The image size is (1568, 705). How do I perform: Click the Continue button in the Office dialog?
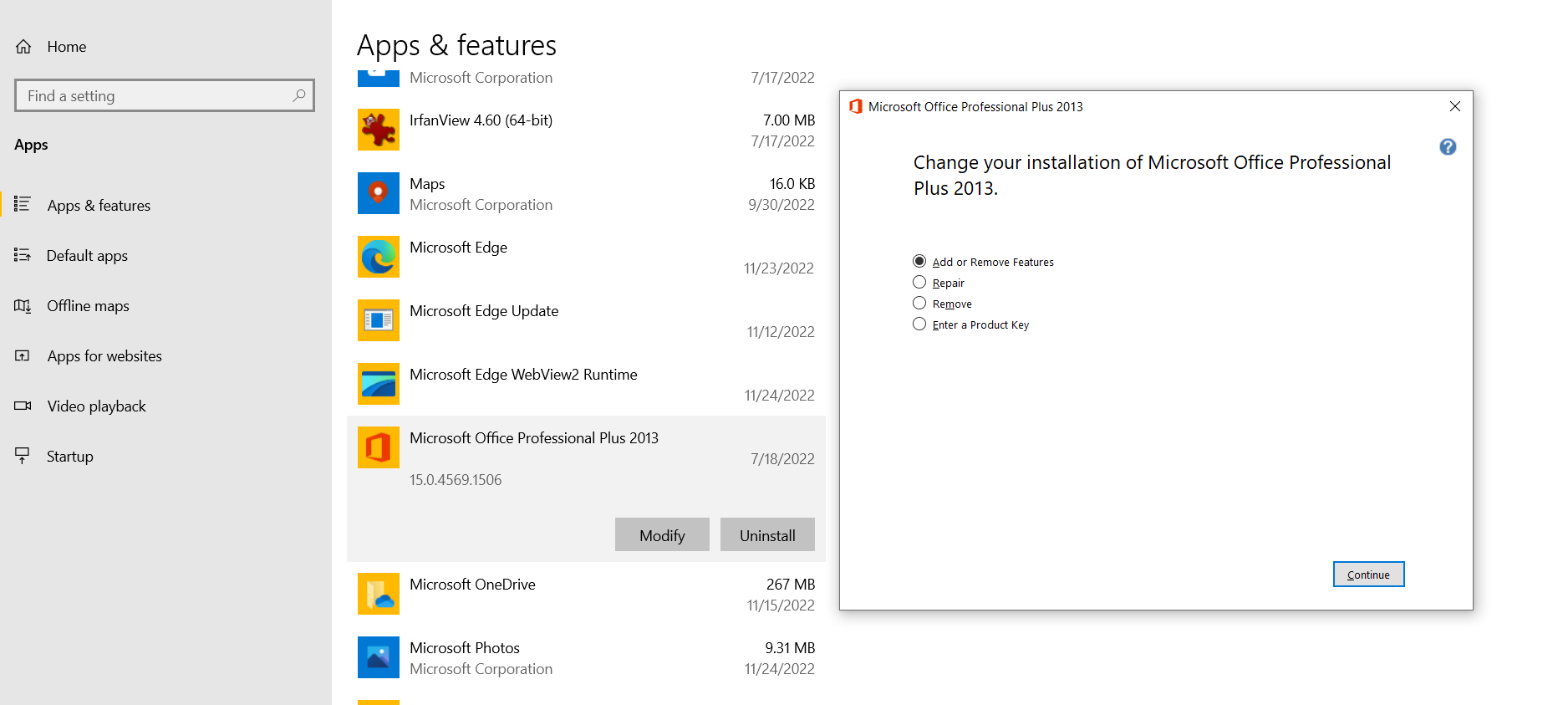pos(1368,575)
